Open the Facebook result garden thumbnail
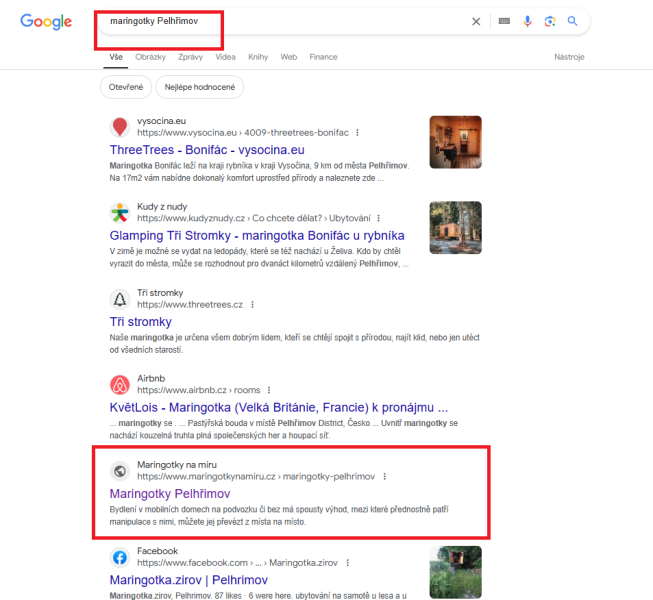Image resolution: width=653 pixels, height=600 pixels. [x=456, y=572]
